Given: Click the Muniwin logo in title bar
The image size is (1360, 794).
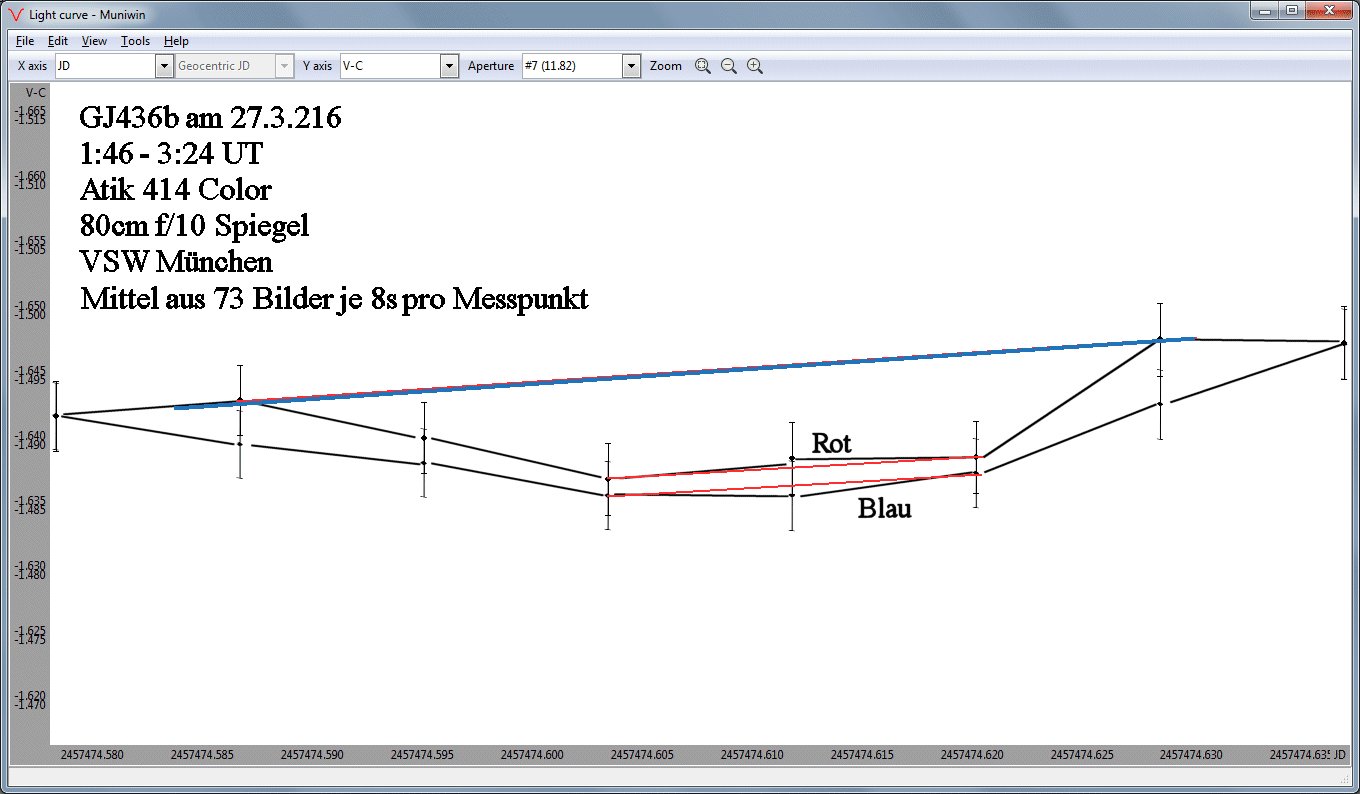Looking at the screenshot, I should pyautogui.click(x=14, y=11).
